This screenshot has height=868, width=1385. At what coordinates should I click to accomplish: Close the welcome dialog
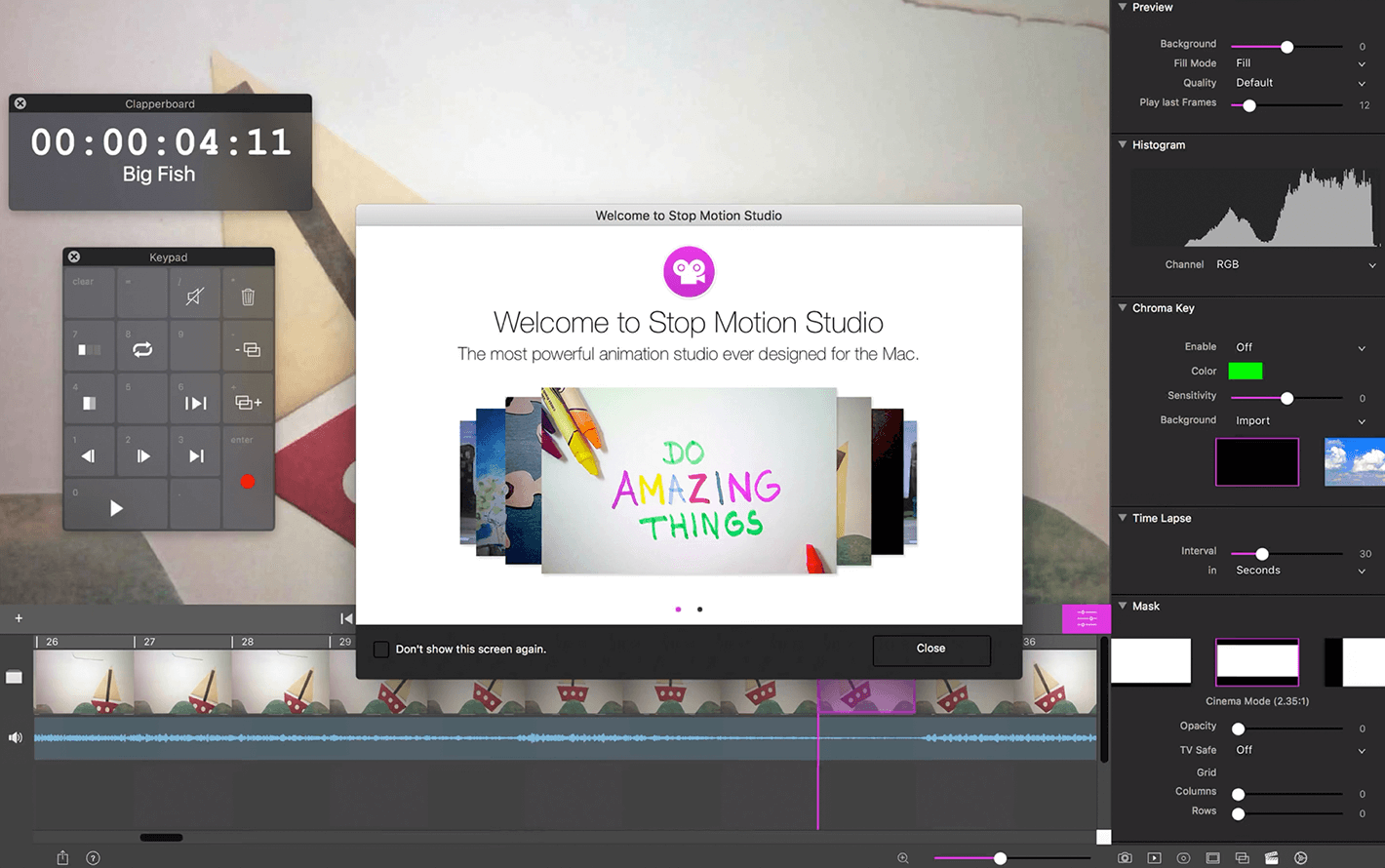931,650
